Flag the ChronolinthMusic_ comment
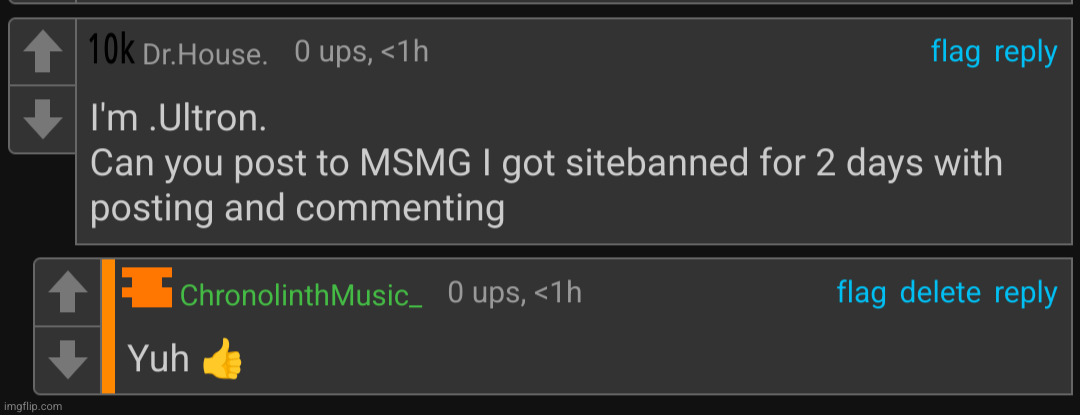This screenshot has width=1080, height=415. click(x=861, y=292)
